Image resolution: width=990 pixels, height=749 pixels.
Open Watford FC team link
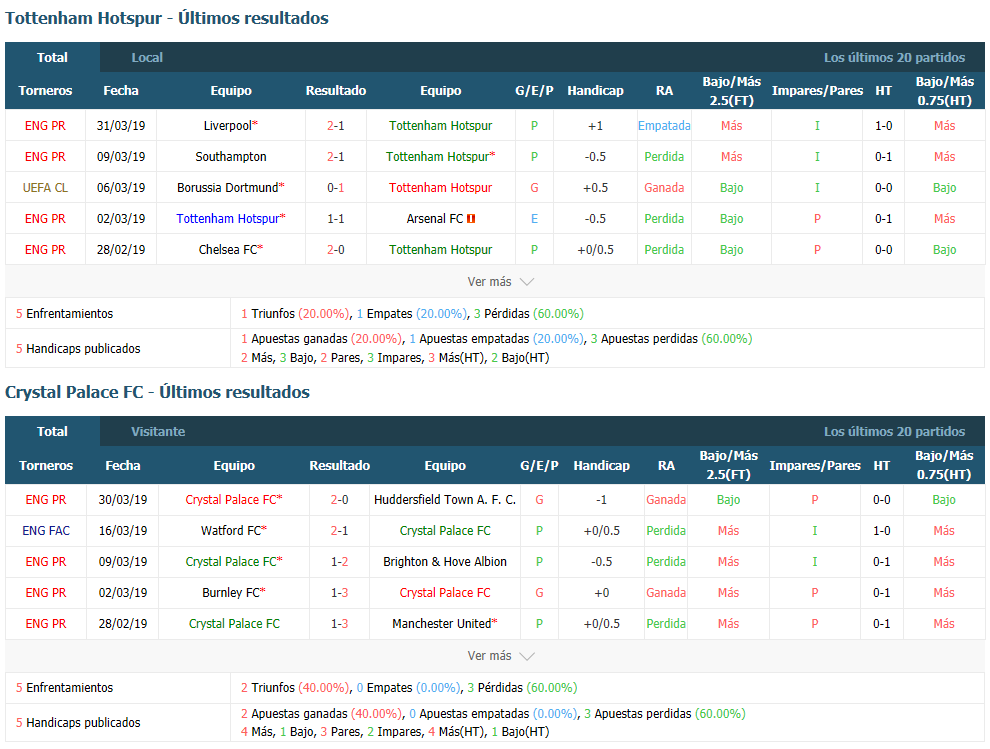point(230,530)
